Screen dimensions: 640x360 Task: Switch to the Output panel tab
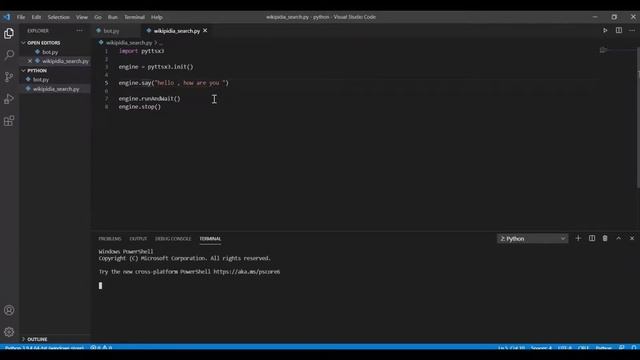138,239
